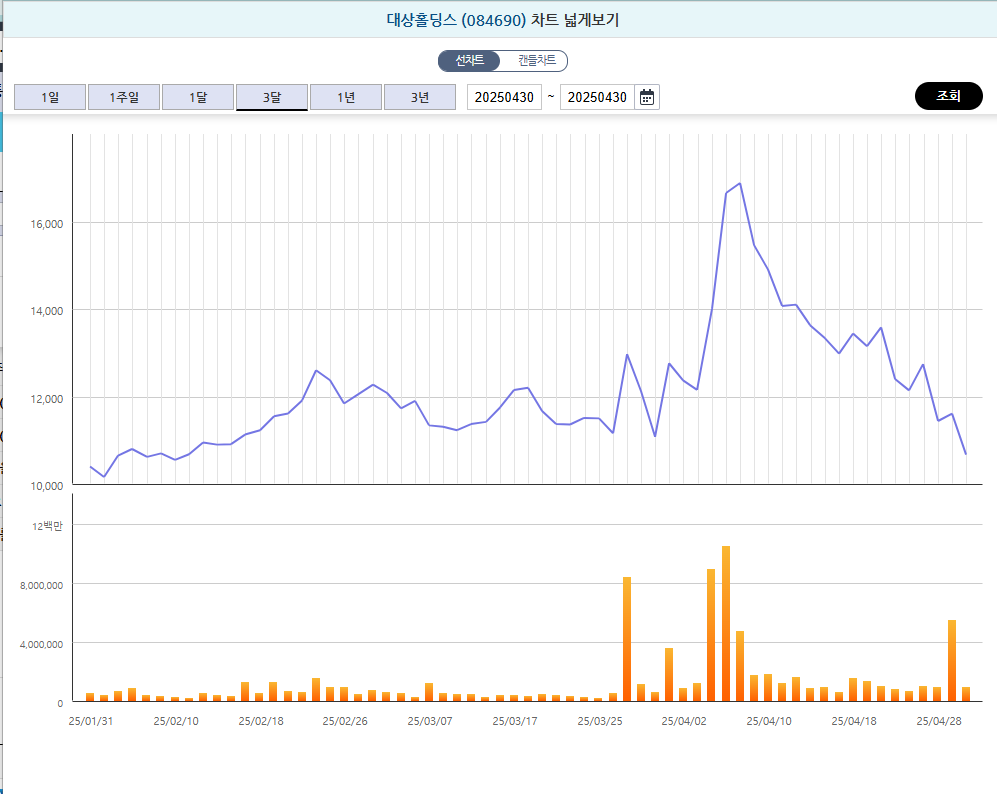Click the end date field showing 20250430

coord(598,96)
